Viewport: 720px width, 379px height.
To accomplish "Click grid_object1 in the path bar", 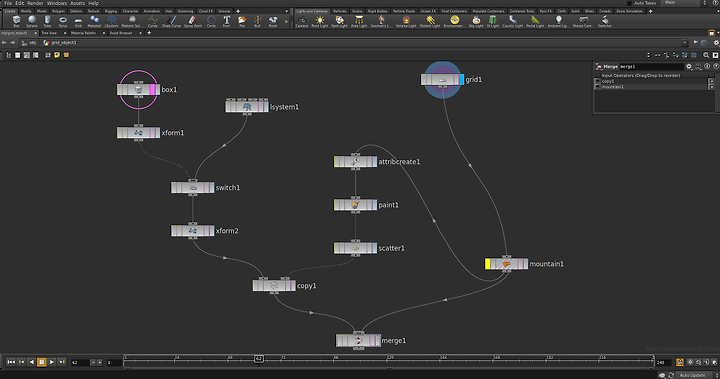I will pos(60,43).
